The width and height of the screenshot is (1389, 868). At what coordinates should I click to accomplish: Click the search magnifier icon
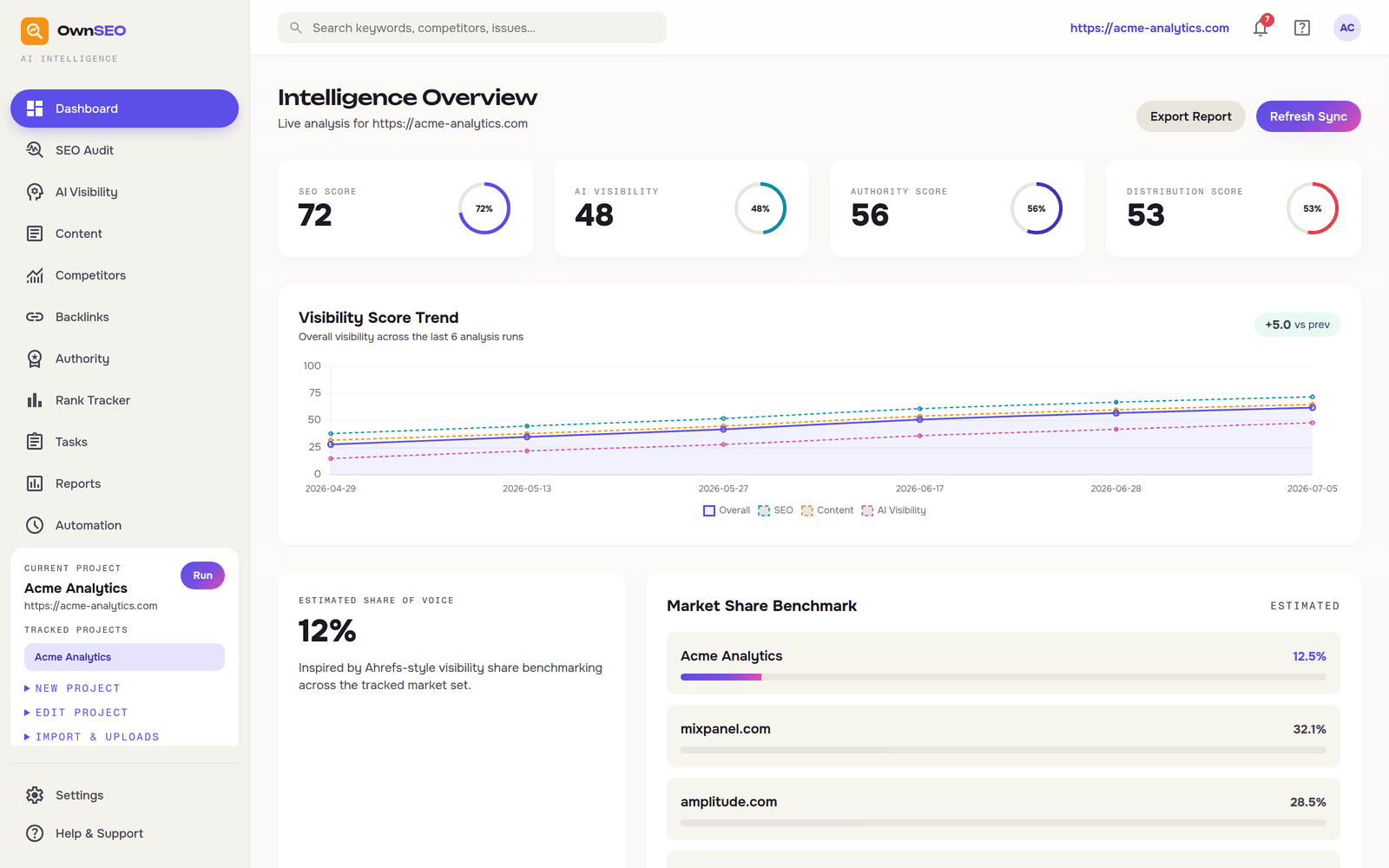click(x=296, y=28)
